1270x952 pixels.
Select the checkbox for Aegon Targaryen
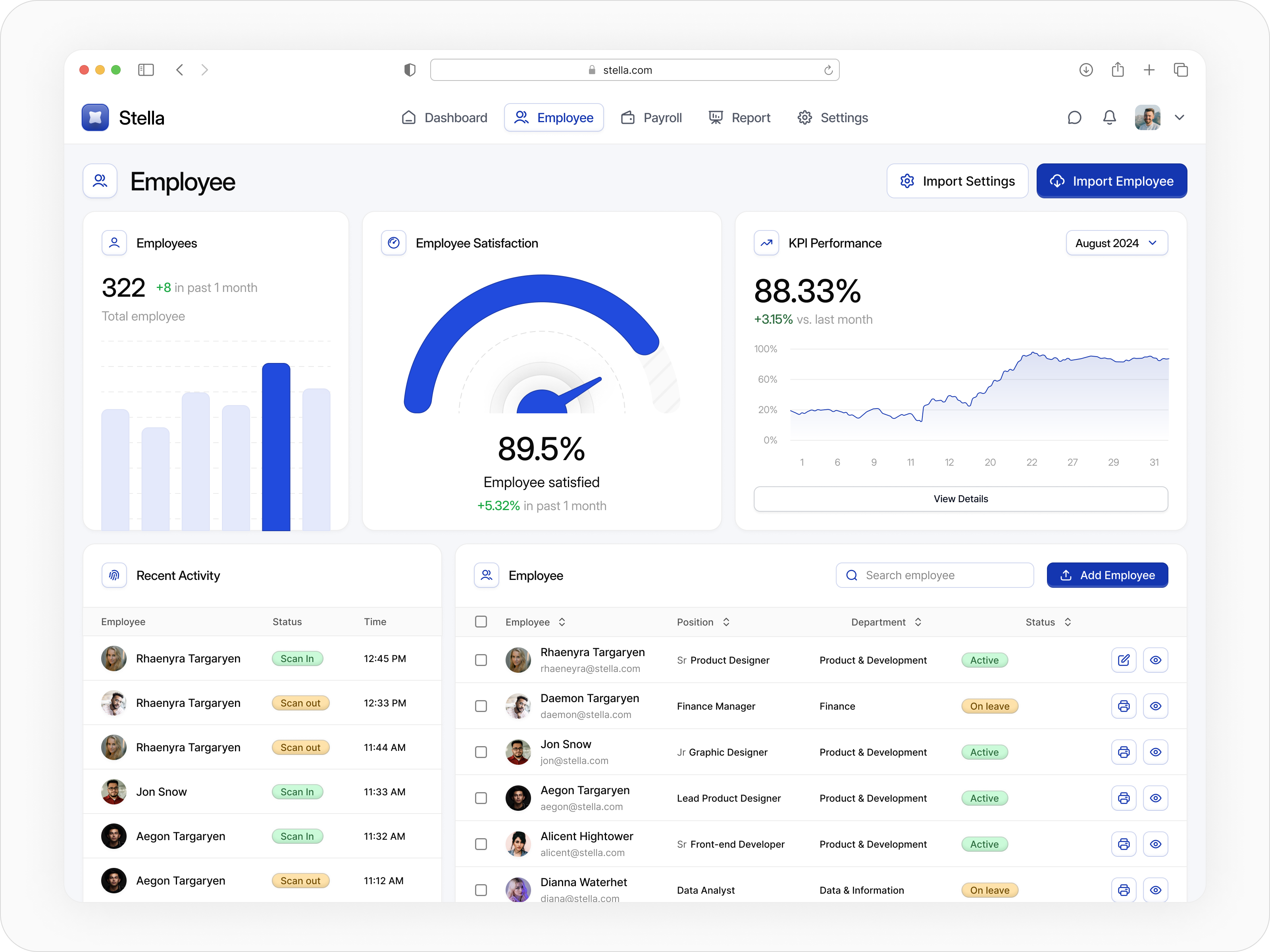click(481, 798)
